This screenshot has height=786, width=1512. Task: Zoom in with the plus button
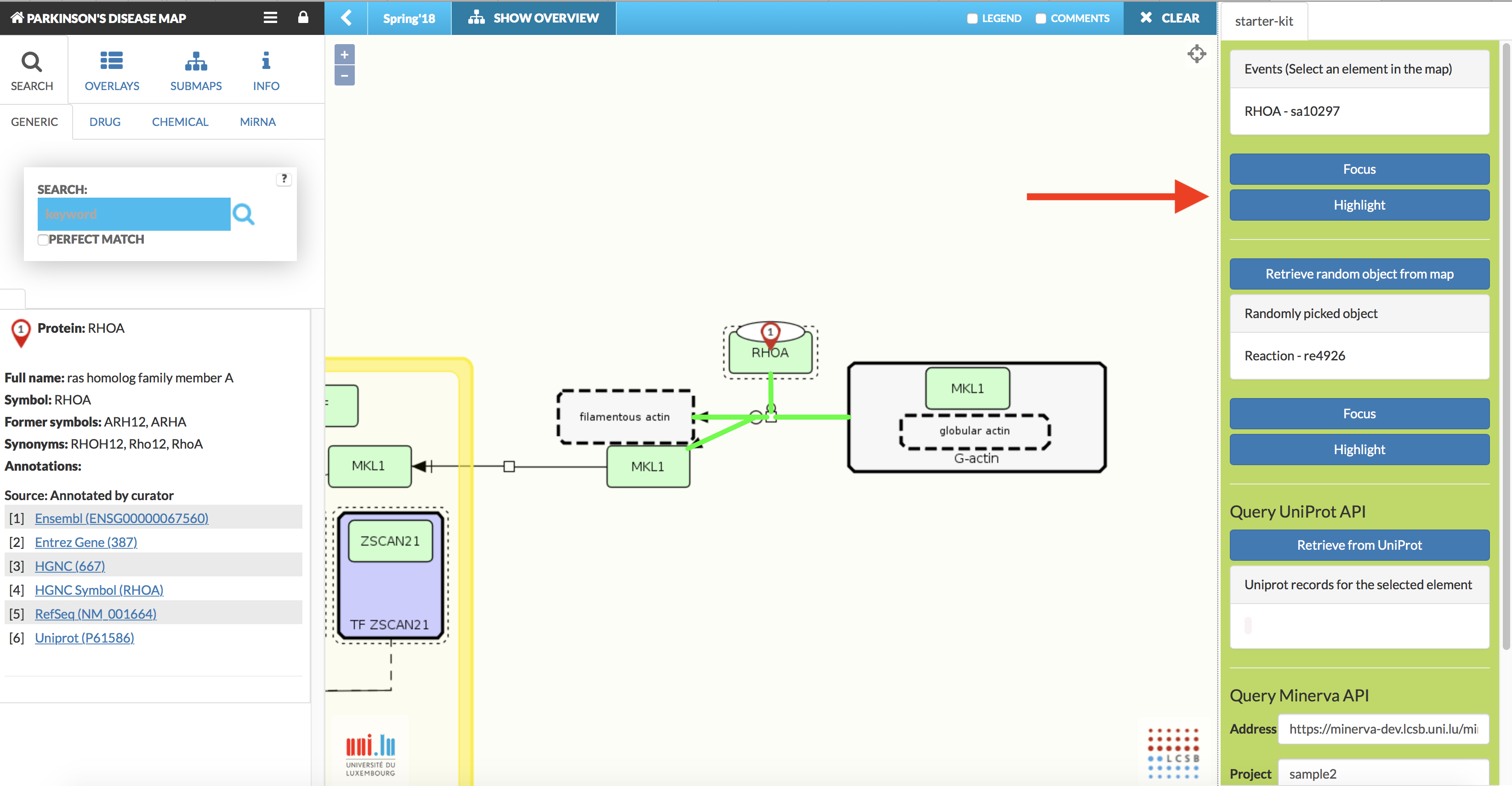coord(345,55)
